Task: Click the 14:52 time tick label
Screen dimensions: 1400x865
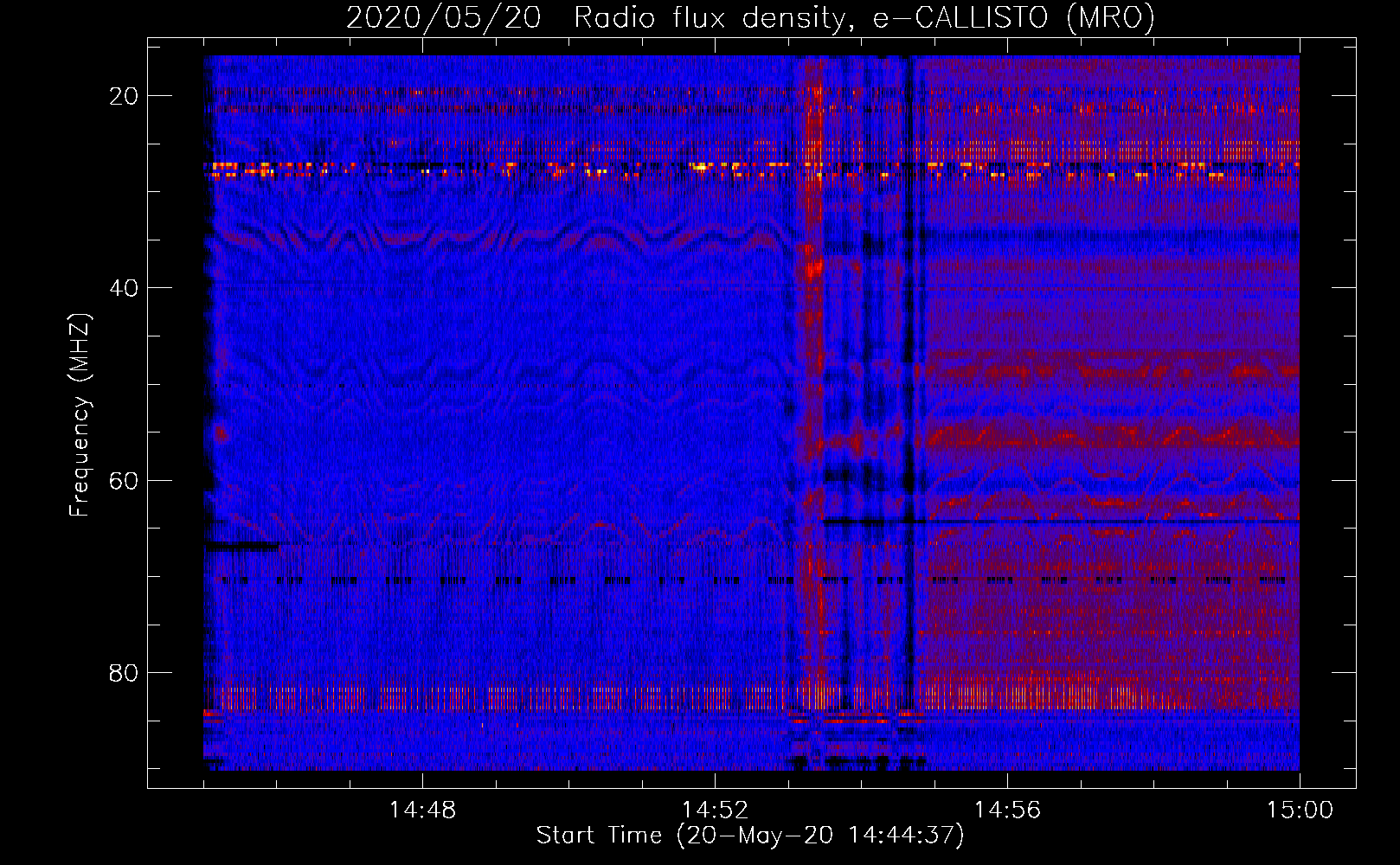Action: (x=715, y=811)
